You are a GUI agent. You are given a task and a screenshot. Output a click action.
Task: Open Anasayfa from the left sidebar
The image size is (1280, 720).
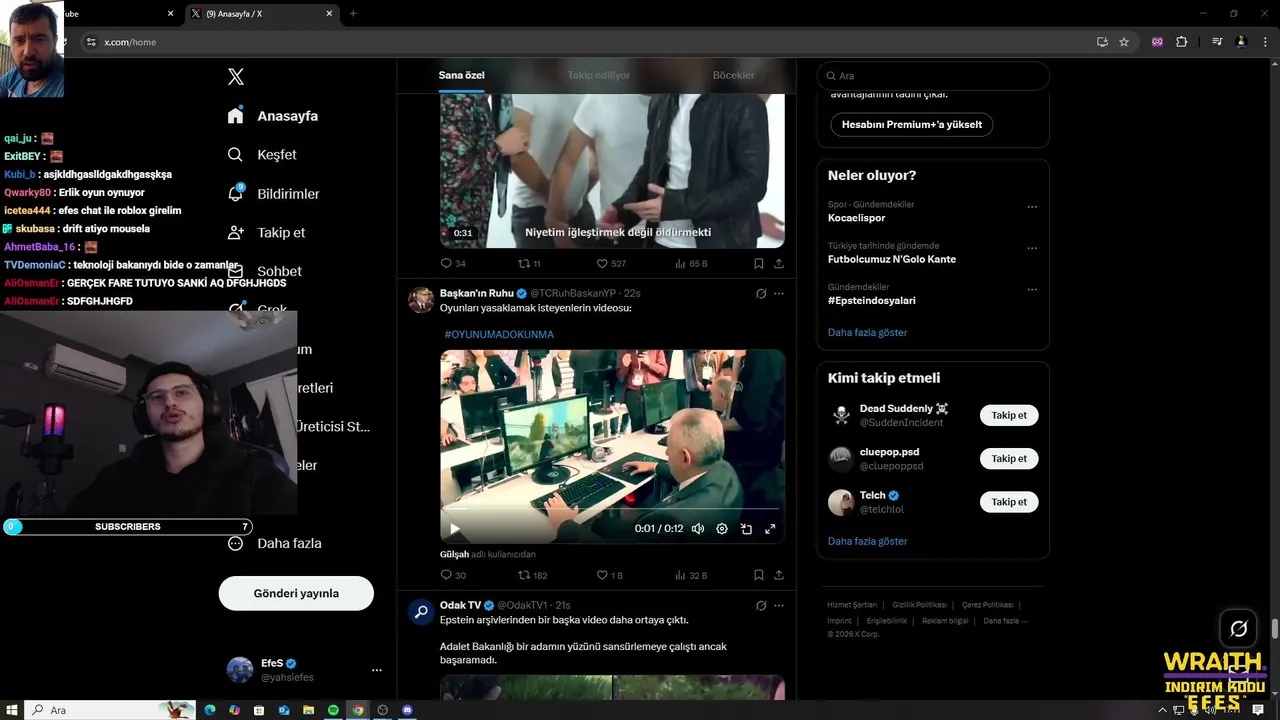pyautogui.click(x=272, y=116)
